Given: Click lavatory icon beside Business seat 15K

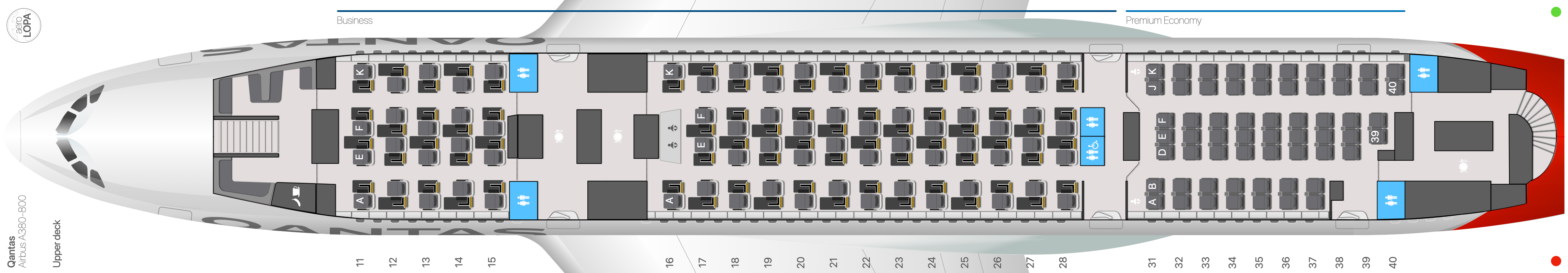Looking at the screenshot, I should coord(523,72).
